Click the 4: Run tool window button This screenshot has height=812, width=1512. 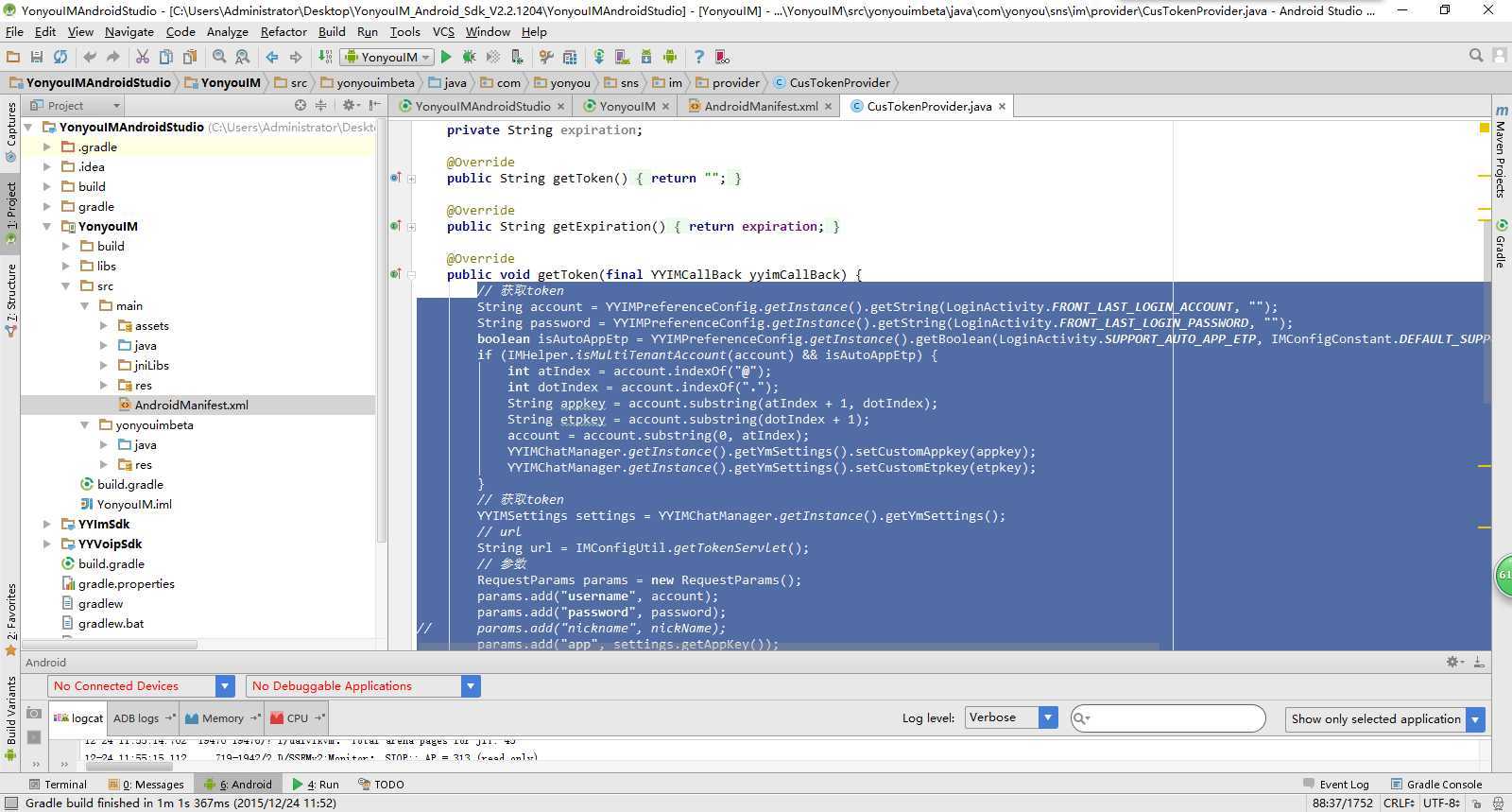(x=316, y=784)
